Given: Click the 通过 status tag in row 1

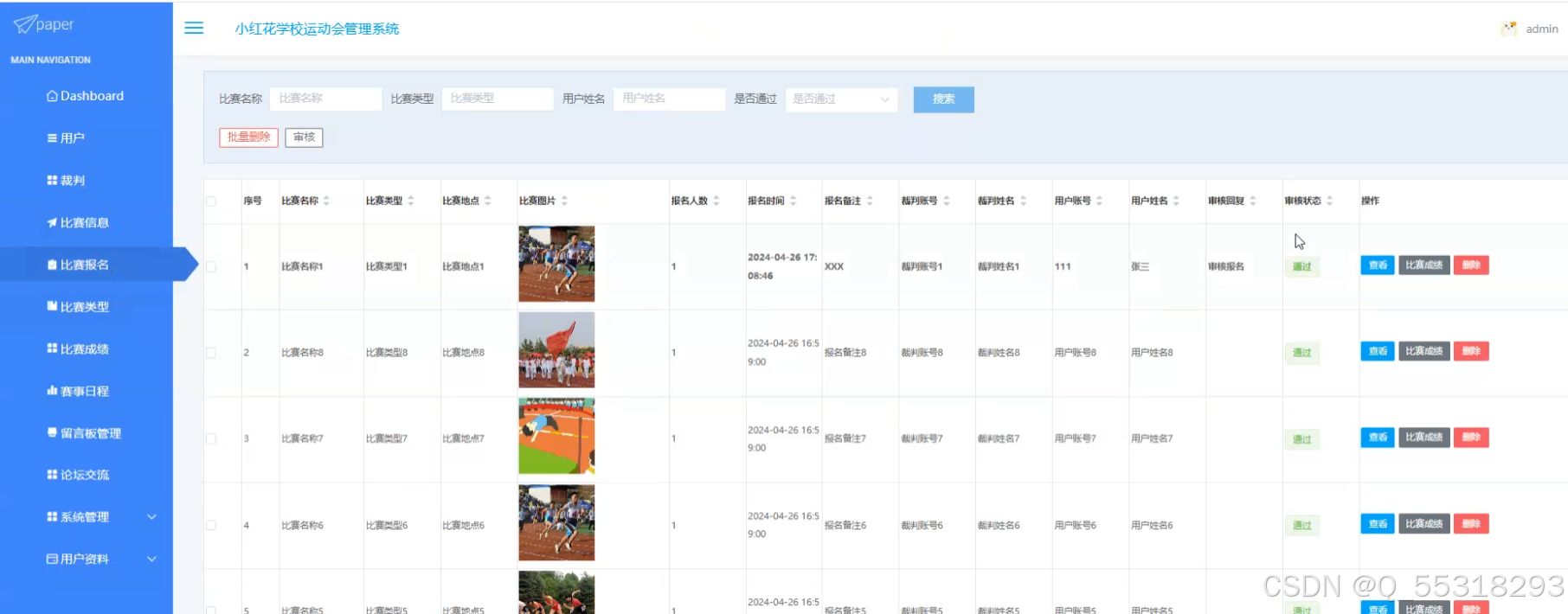Looking at the screenshot, I should (1302, 266).
